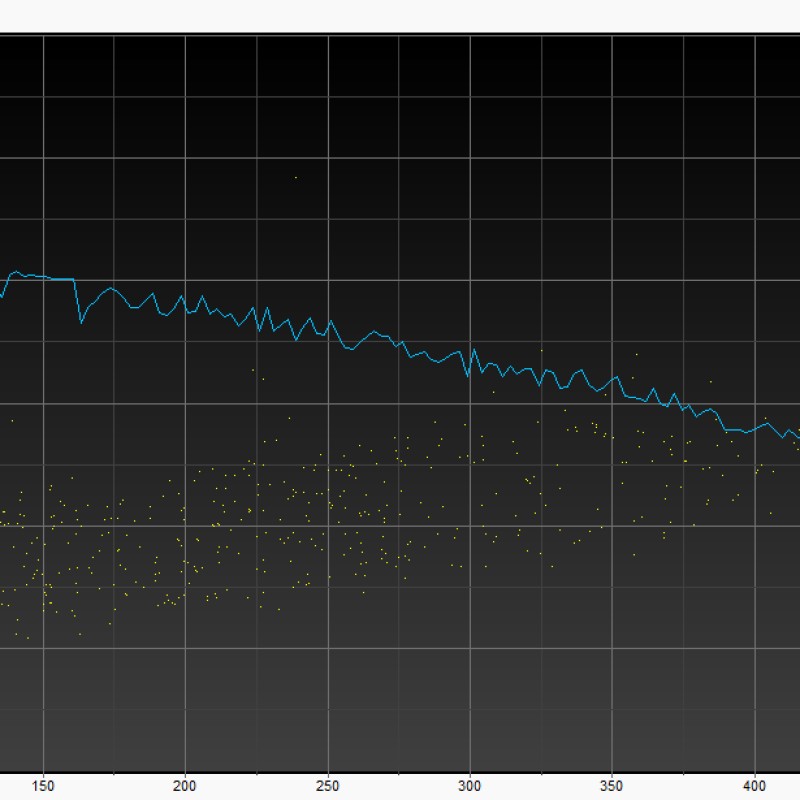
Task: Click the 150 label on the x-axis
Action: [x=43, y=785]
